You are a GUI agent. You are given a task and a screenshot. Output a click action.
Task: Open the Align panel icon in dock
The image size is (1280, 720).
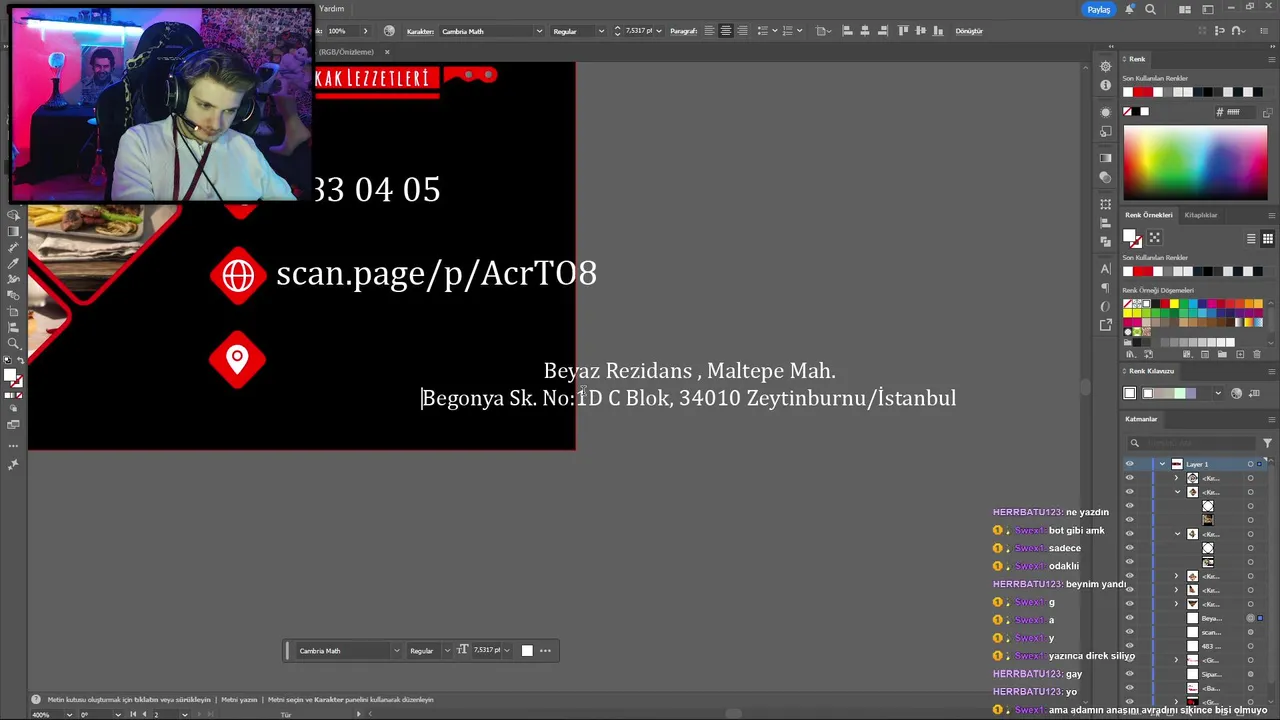coord(1105,223)
